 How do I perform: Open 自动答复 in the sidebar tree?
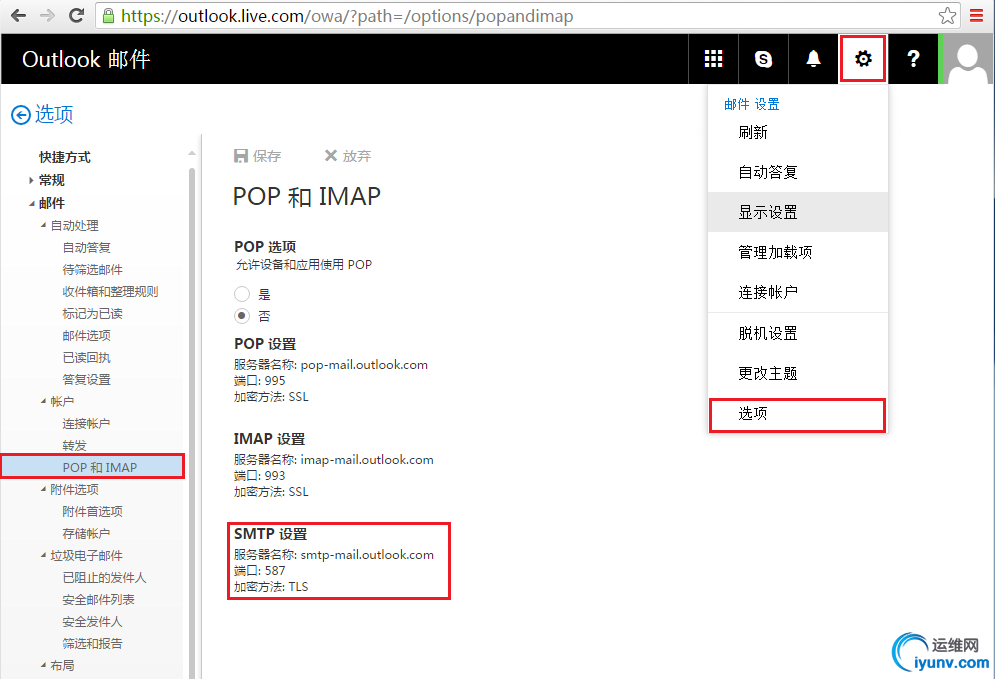(86, 247)
